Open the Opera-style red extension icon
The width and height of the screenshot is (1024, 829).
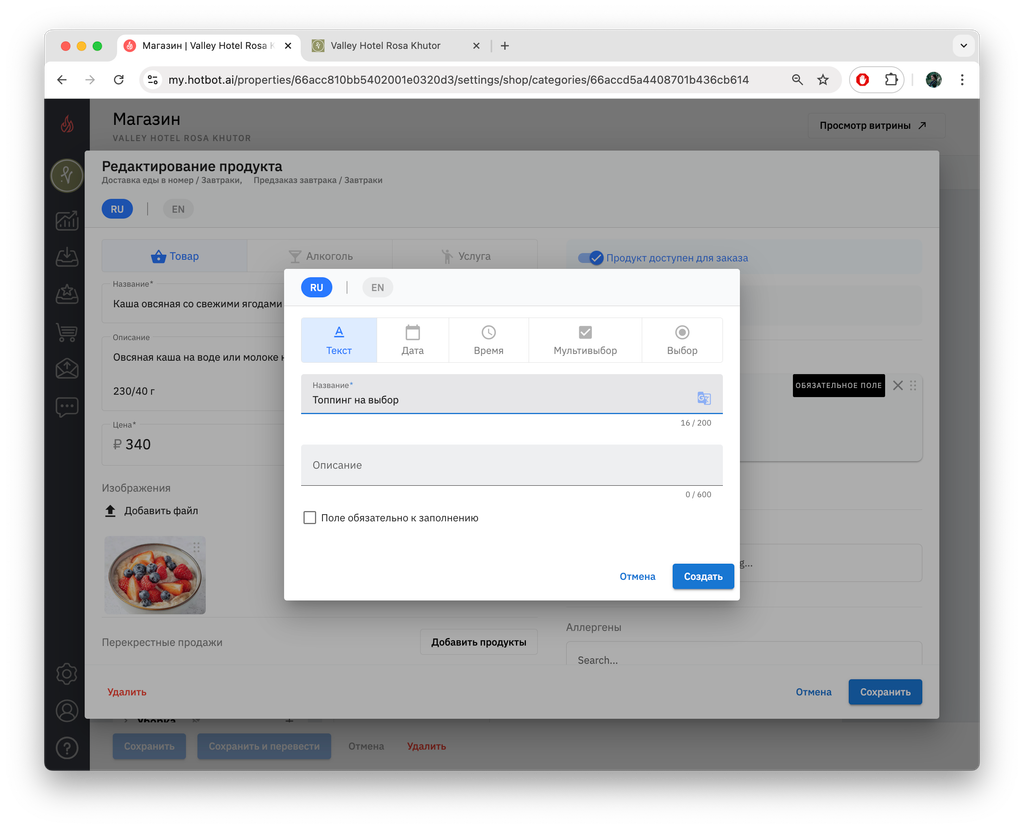tap(863, 80)
